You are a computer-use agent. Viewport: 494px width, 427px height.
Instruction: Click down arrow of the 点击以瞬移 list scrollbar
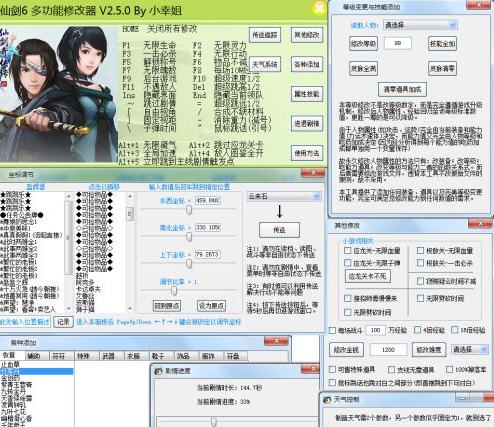130,308
